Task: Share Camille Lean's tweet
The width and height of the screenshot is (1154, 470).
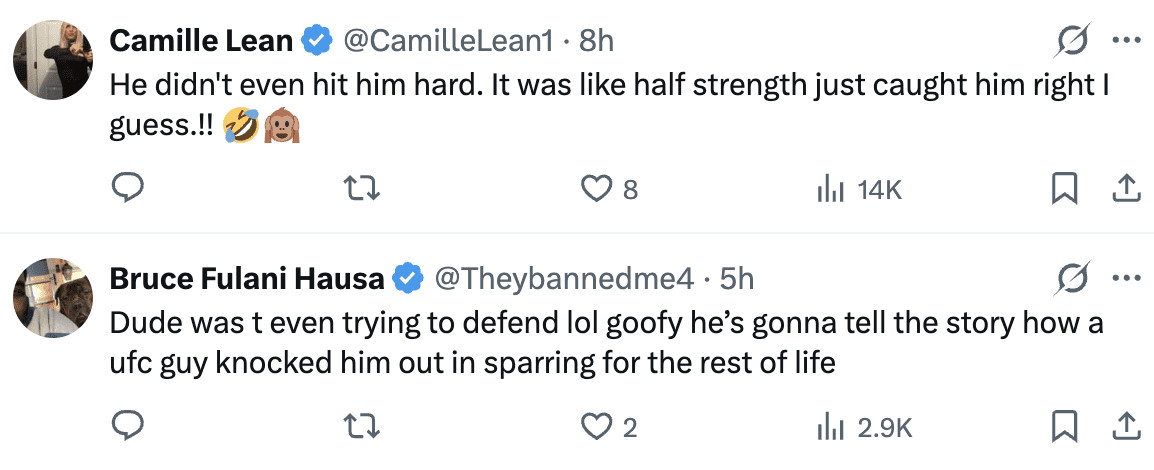Action: click(x=1123, y=188)
